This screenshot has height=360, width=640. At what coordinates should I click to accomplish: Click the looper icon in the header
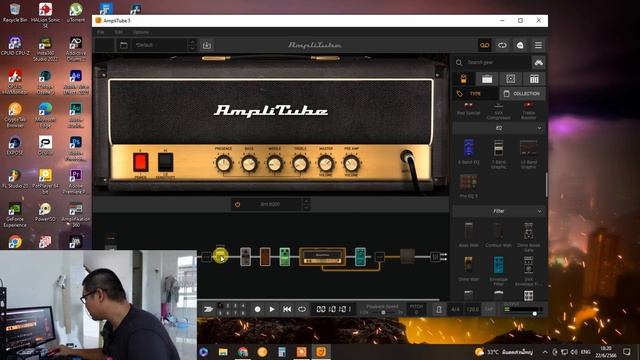[502, 45]
